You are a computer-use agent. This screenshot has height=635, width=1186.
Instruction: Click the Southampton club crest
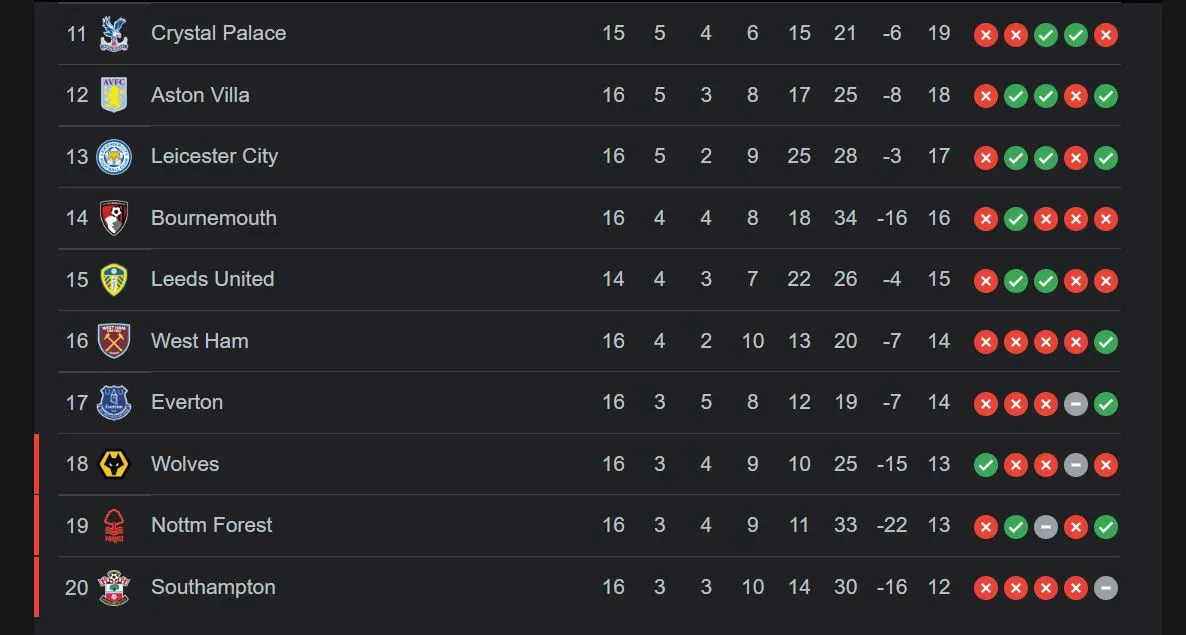click(x=114, y=588)
